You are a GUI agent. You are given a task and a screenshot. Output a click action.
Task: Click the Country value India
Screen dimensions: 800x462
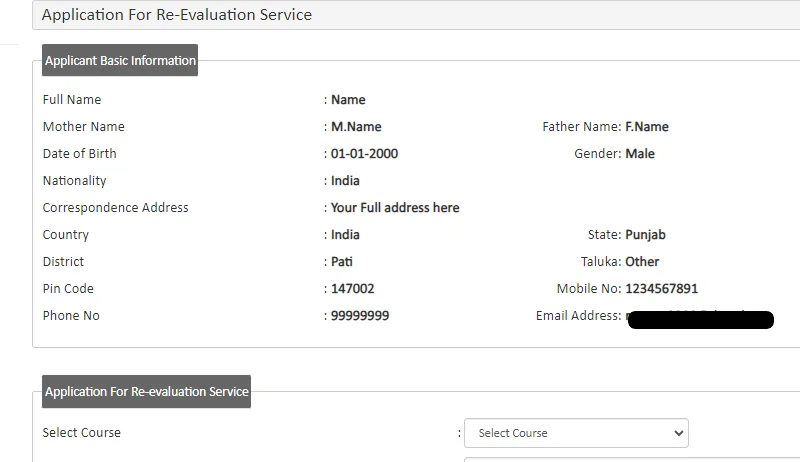345,235
